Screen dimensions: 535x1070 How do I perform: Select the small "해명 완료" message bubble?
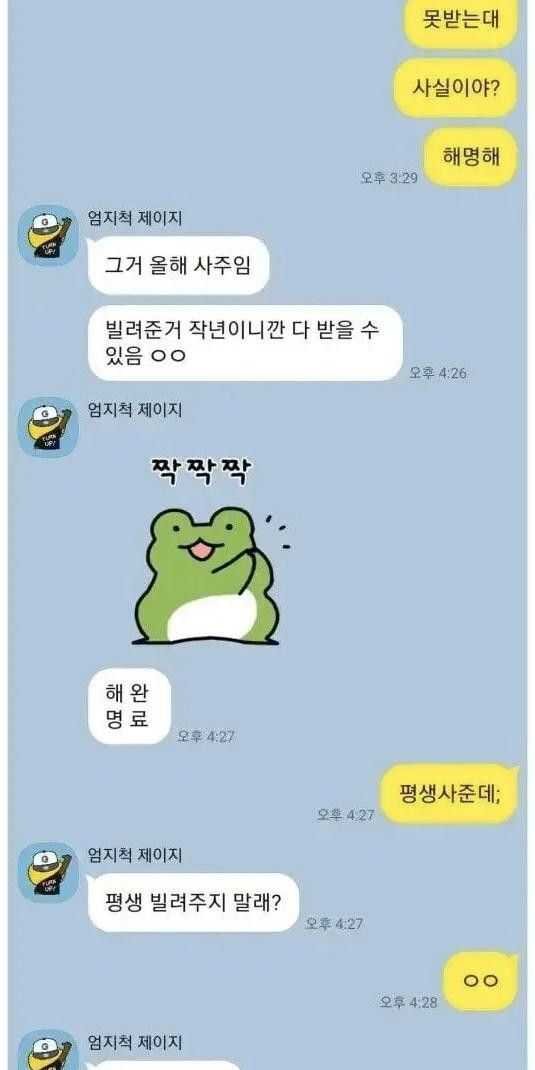[128, 706]
